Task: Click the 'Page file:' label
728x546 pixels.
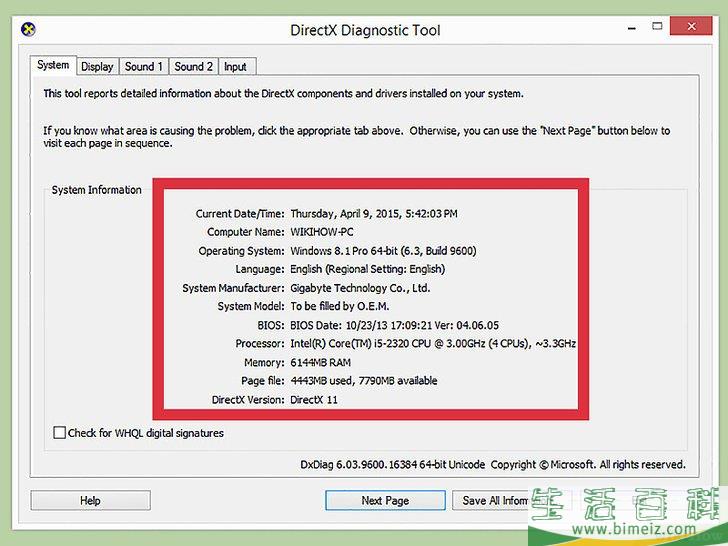Action: (262, 381)
